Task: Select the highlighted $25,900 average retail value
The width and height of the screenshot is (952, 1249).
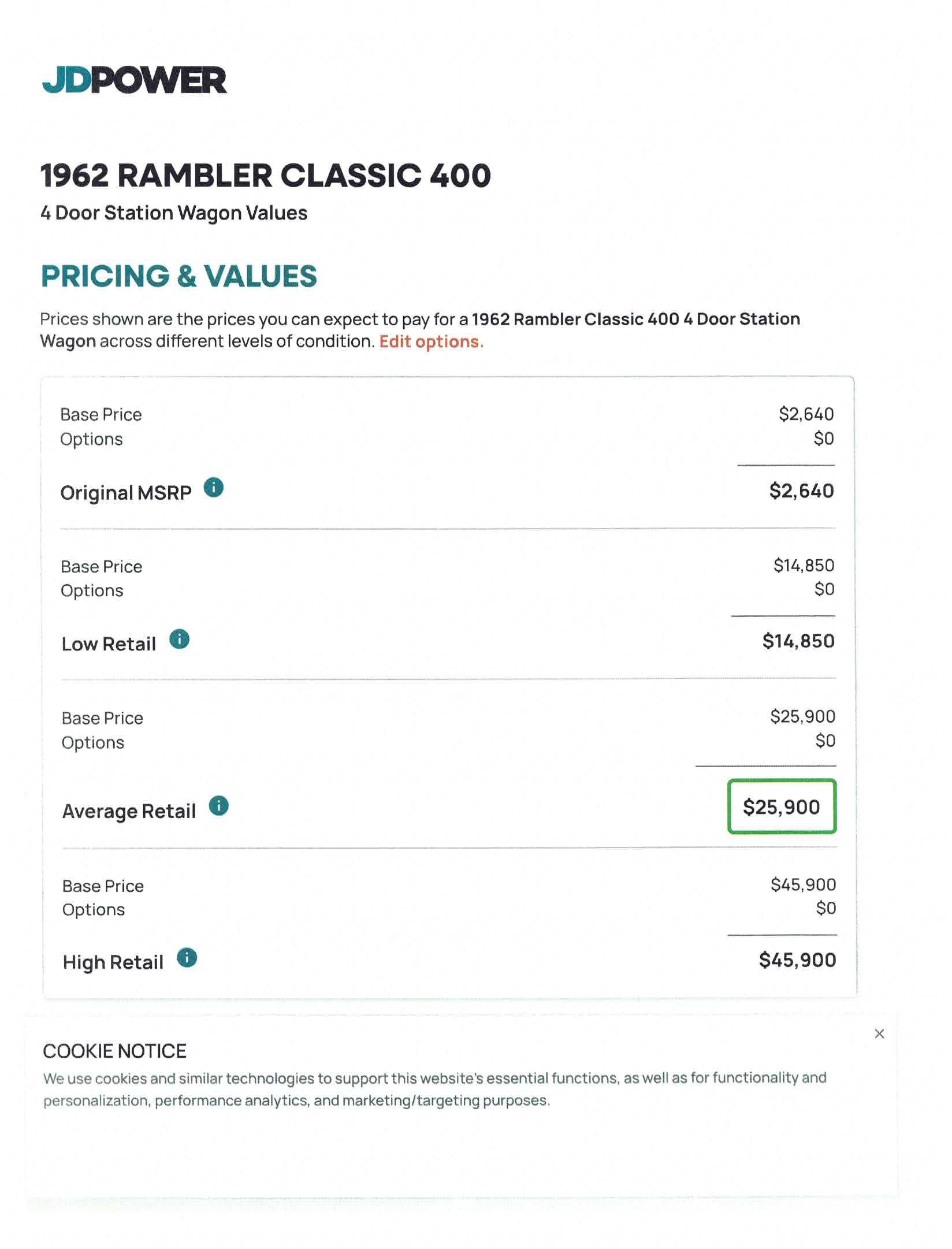Action: [782, 806]
